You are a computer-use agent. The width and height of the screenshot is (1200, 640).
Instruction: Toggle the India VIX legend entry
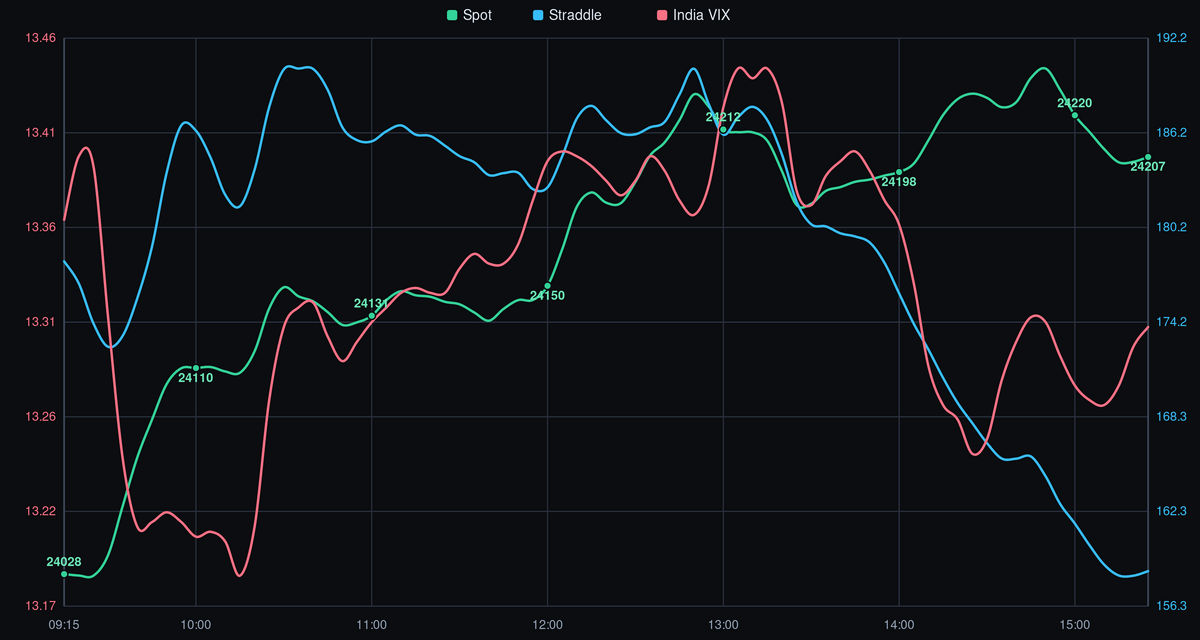[695, 15]
